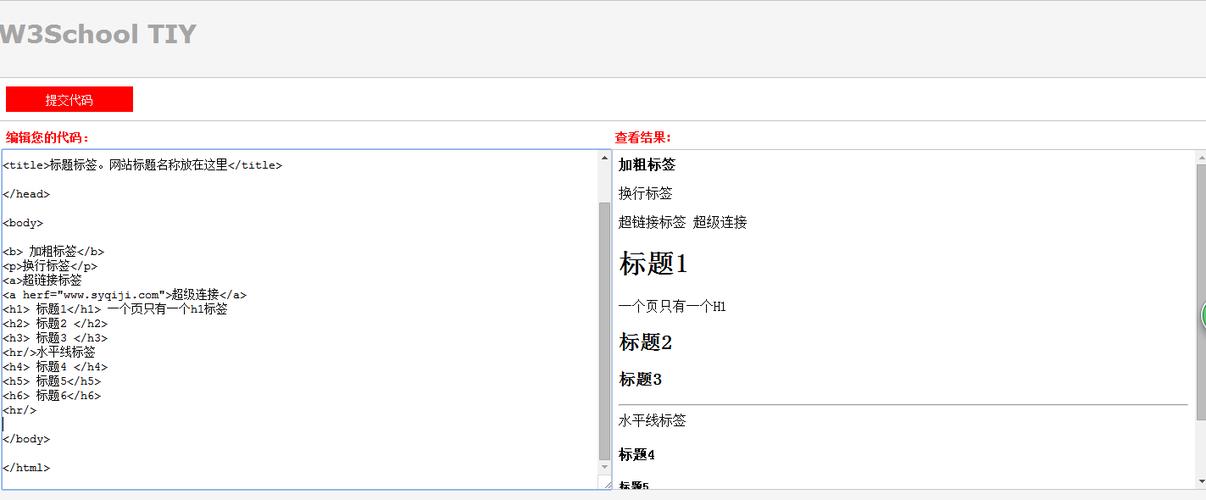Screen dimensions: 1206x500
Task: Click the <title> code line
Action: [142, 165]
